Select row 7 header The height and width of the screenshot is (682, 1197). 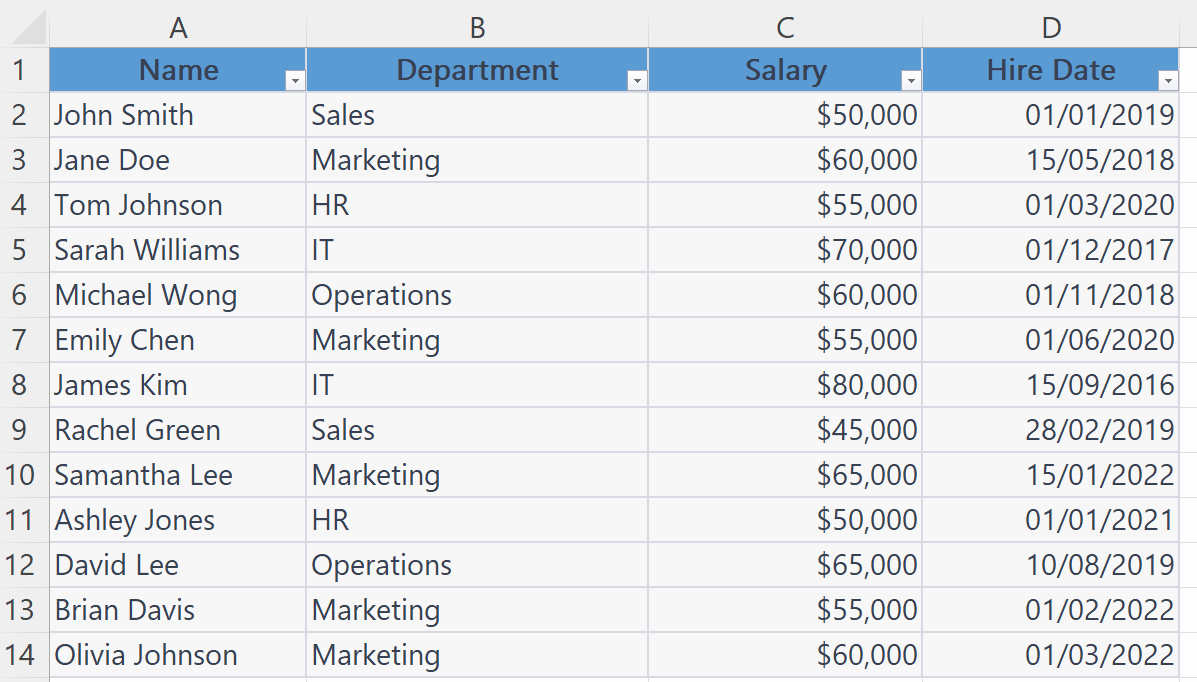(x=23, y=340)
